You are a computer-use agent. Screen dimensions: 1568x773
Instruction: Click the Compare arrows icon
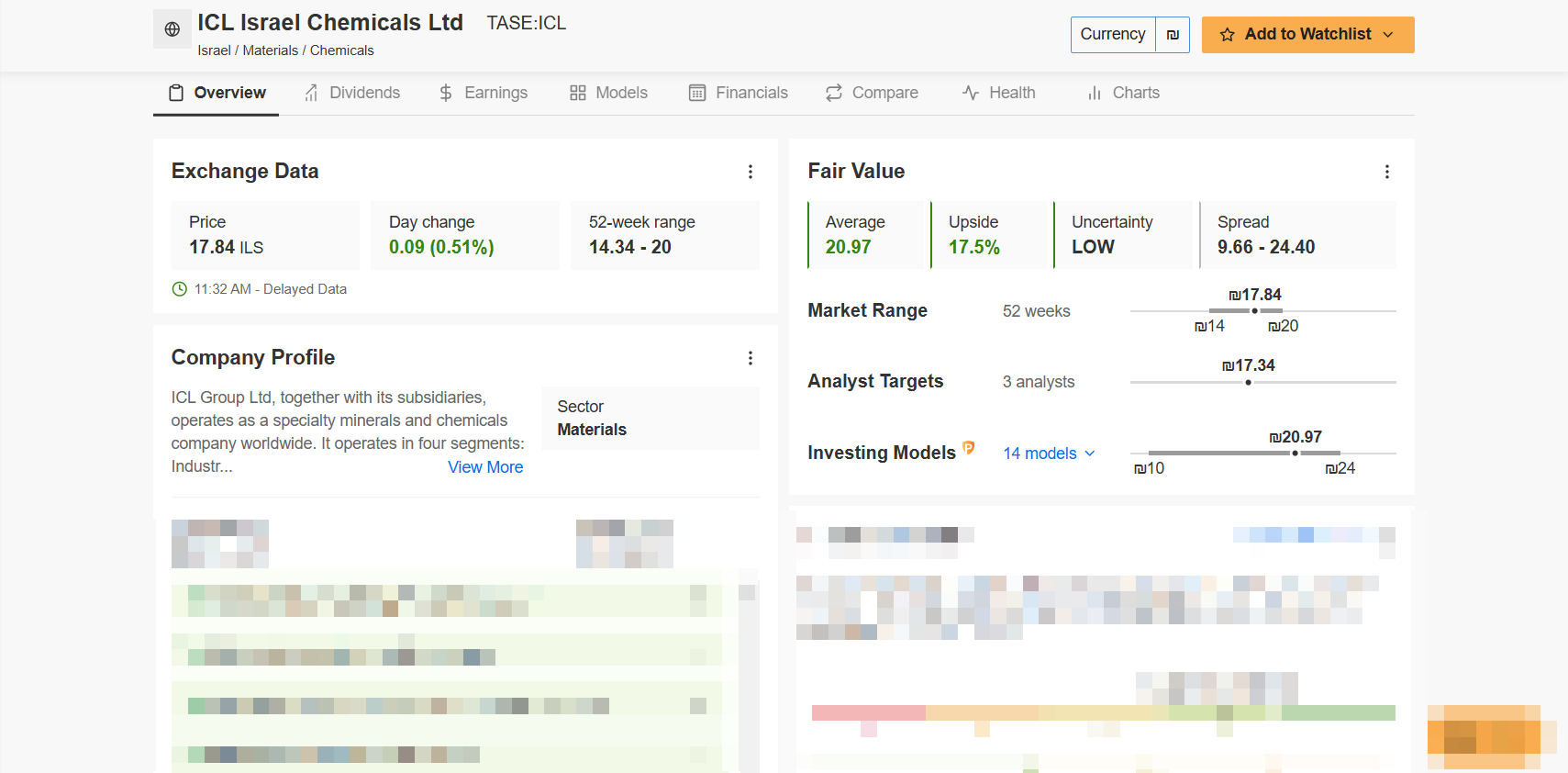(834, 93)
